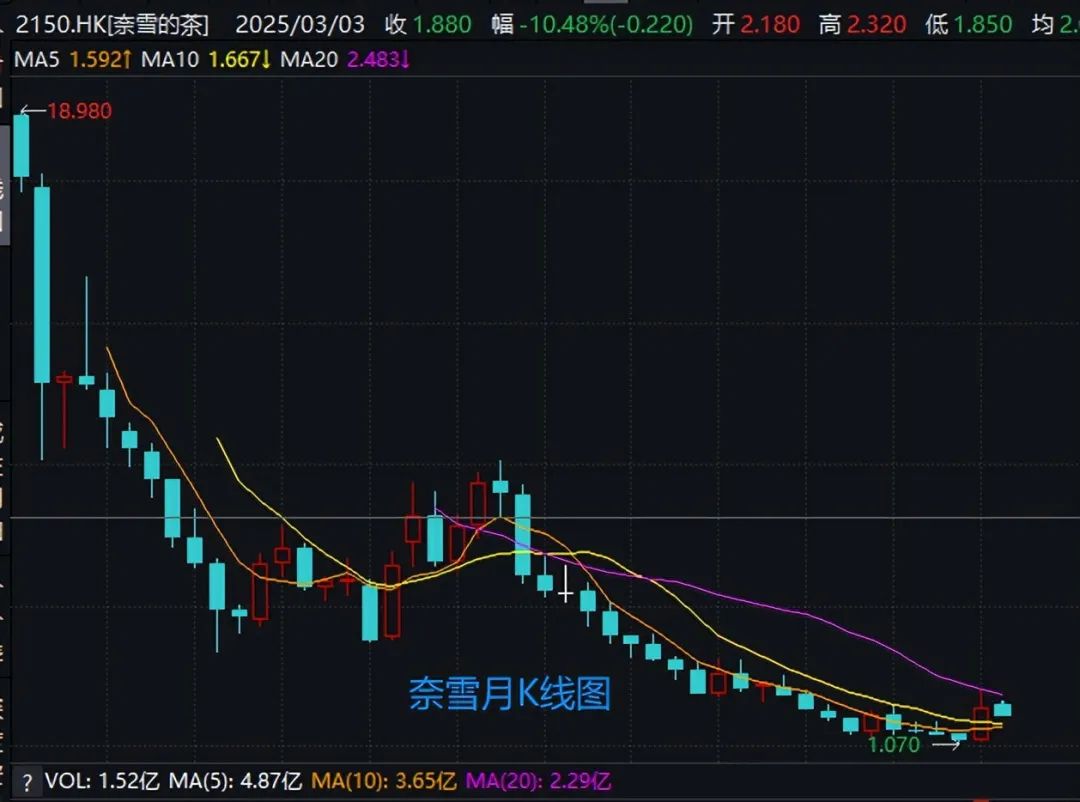Click the white cross doji candlestick mid-chart
This screenshot has width=1080, height=802.
coord(565,585)
